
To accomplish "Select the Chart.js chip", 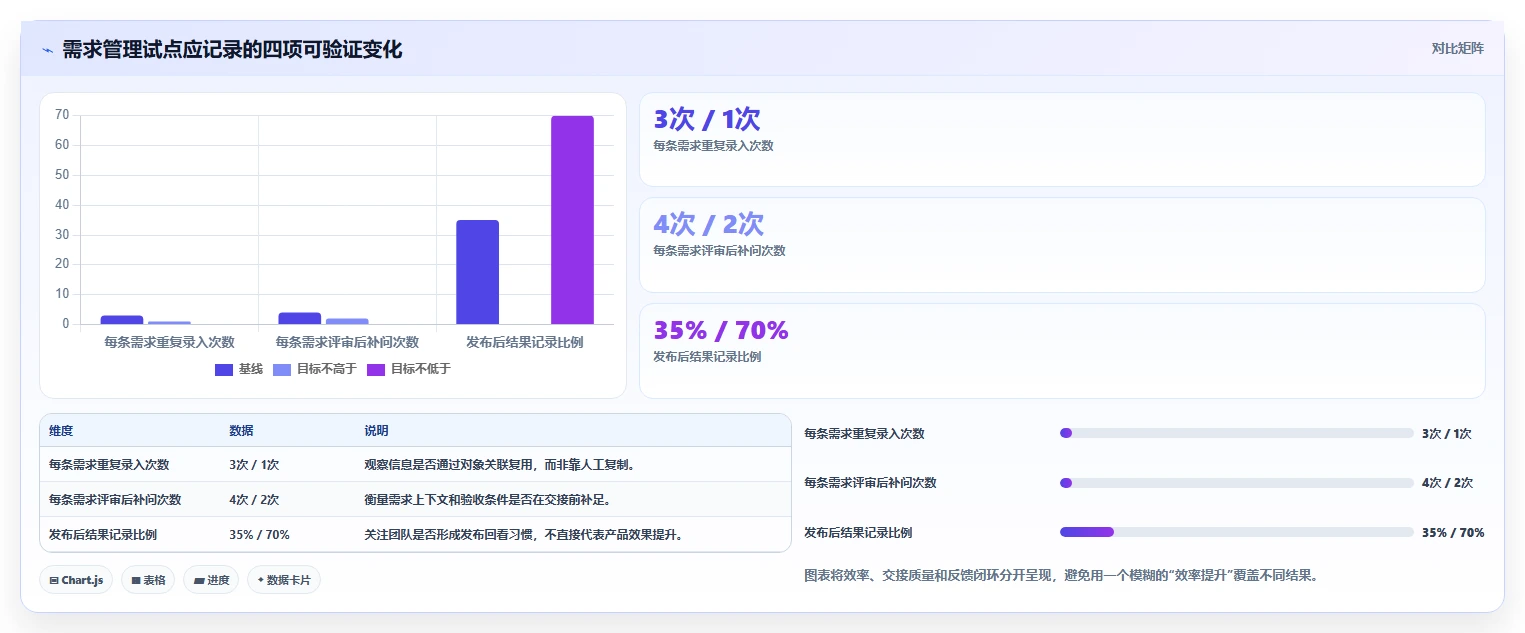I will coord(76,580).
